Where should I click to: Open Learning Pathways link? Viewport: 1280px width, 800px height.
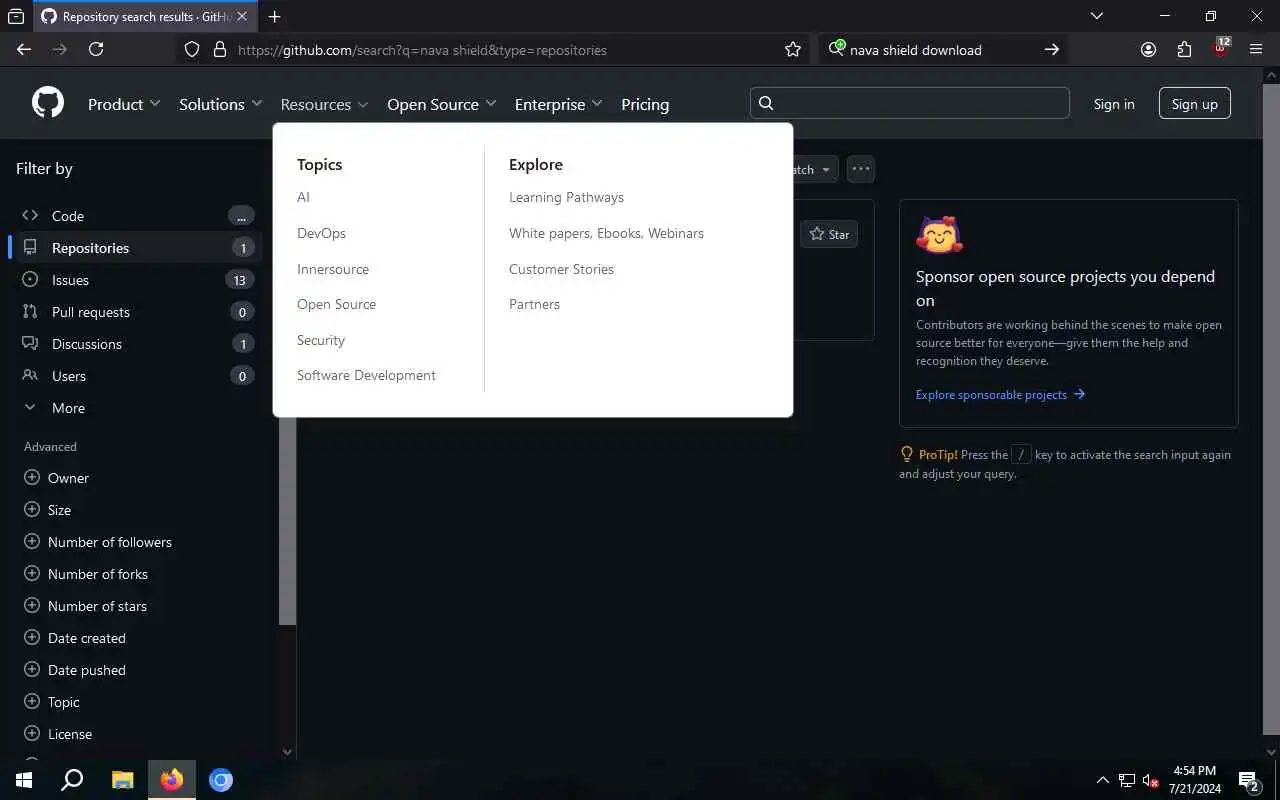(566, 197)
